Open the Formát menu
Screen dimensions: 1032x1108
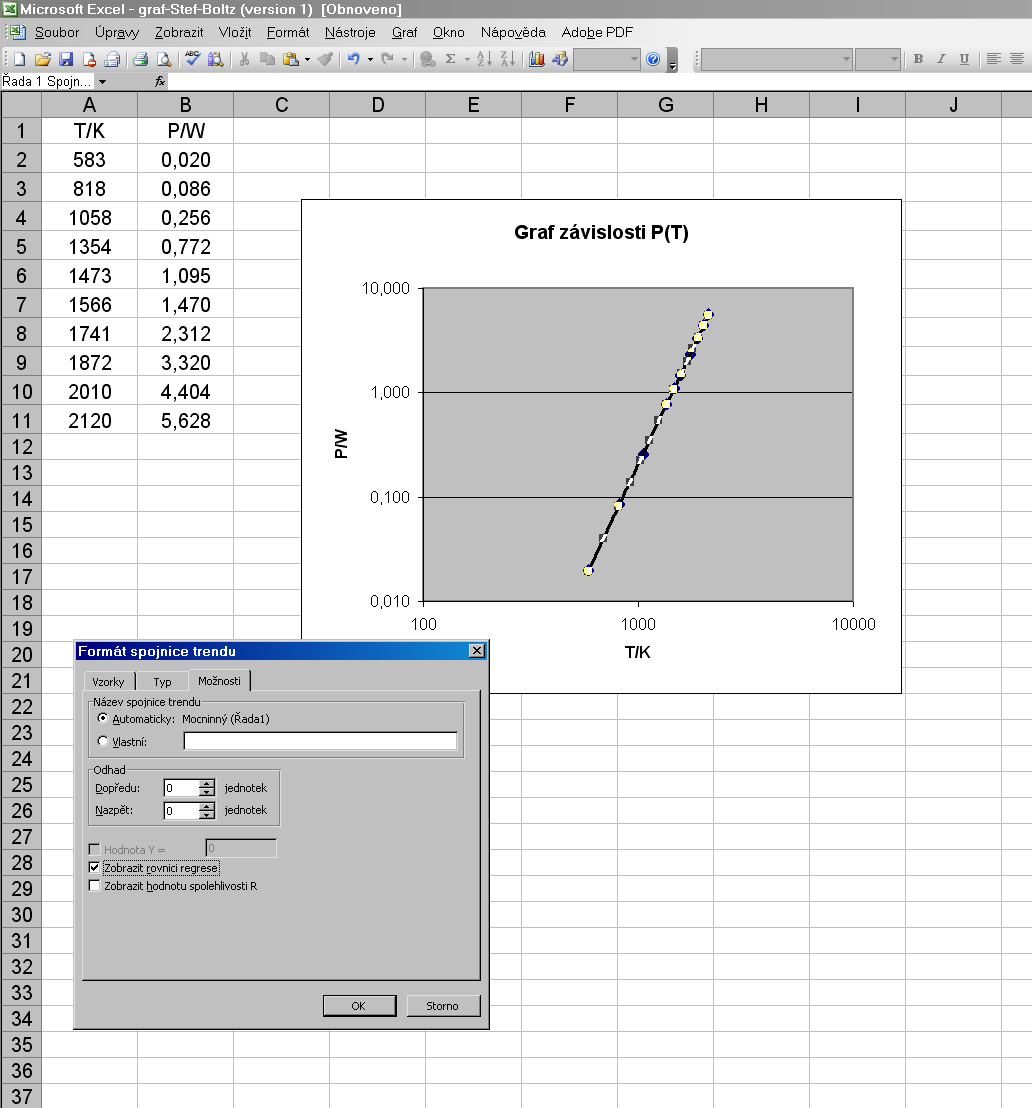[x=288, y=33]
